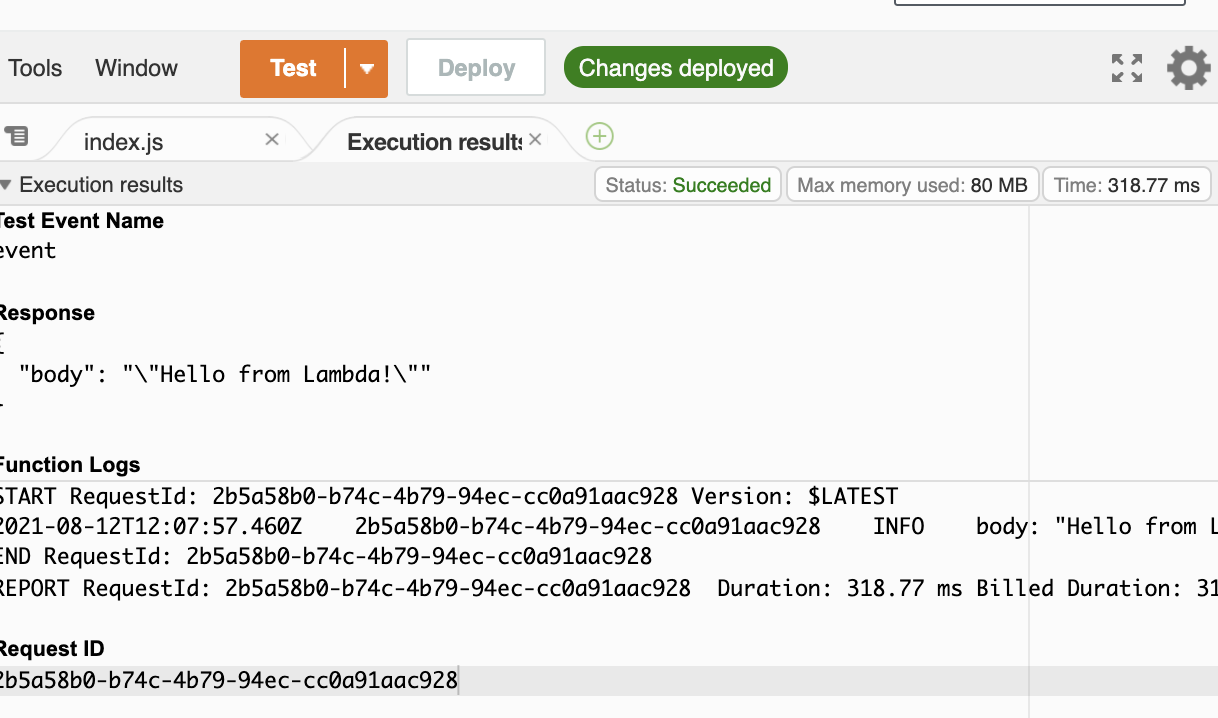Add a new tab with plus icon

599,136
